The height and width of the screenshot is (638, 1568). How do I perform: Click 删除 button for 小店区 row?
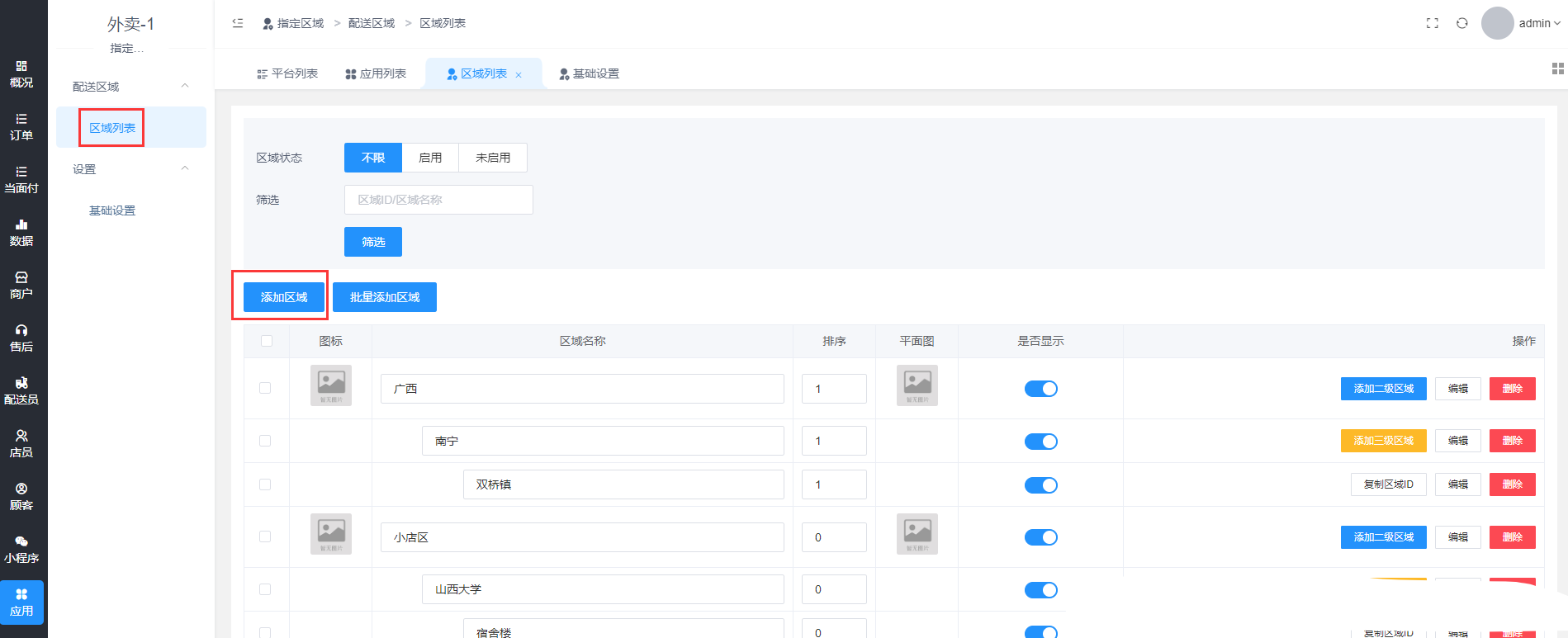tap(1513, 537)
